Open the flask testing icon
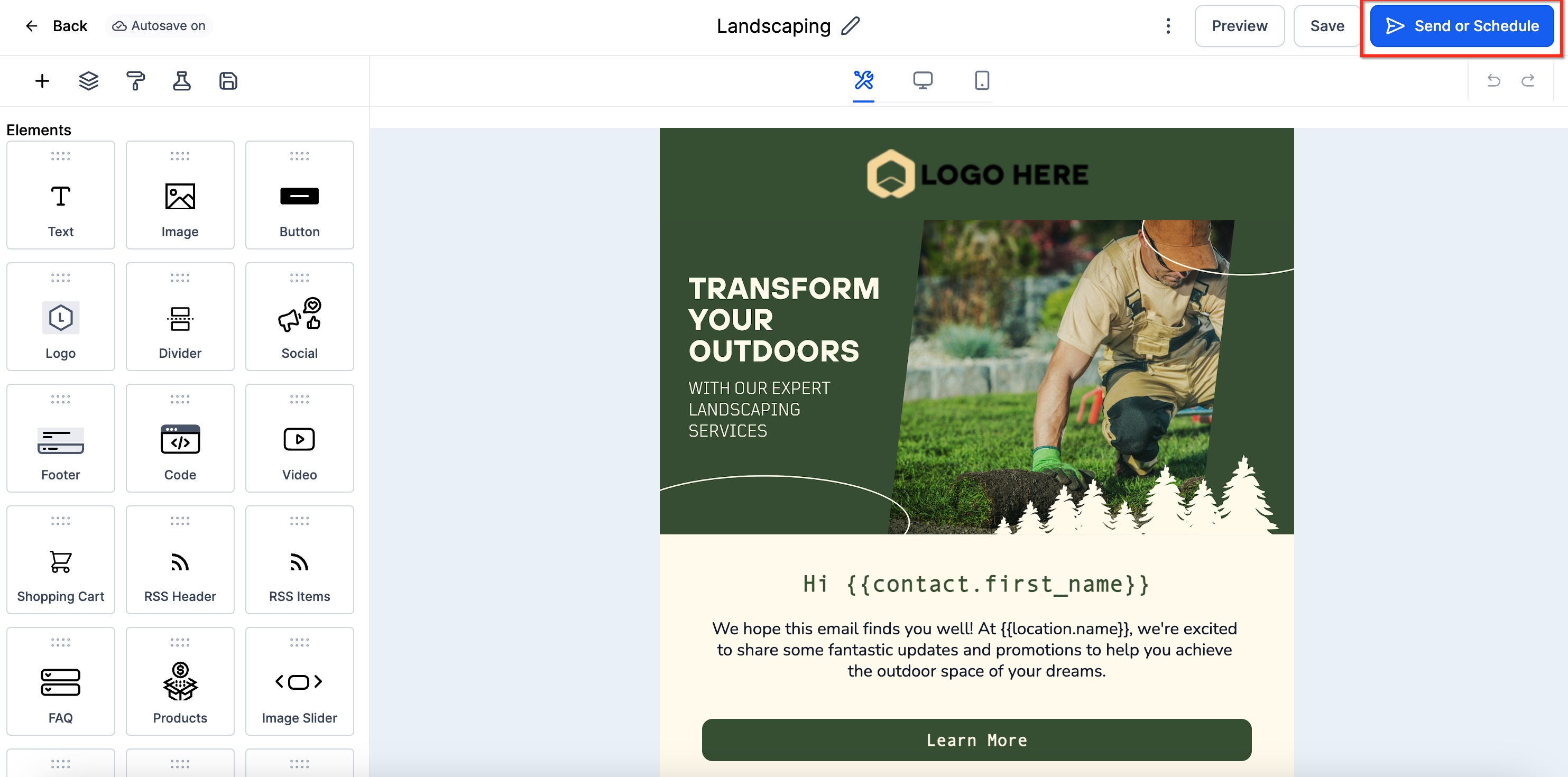This screenshot has width=1568, height=777. pyautogui.click(x=181, y=81)
